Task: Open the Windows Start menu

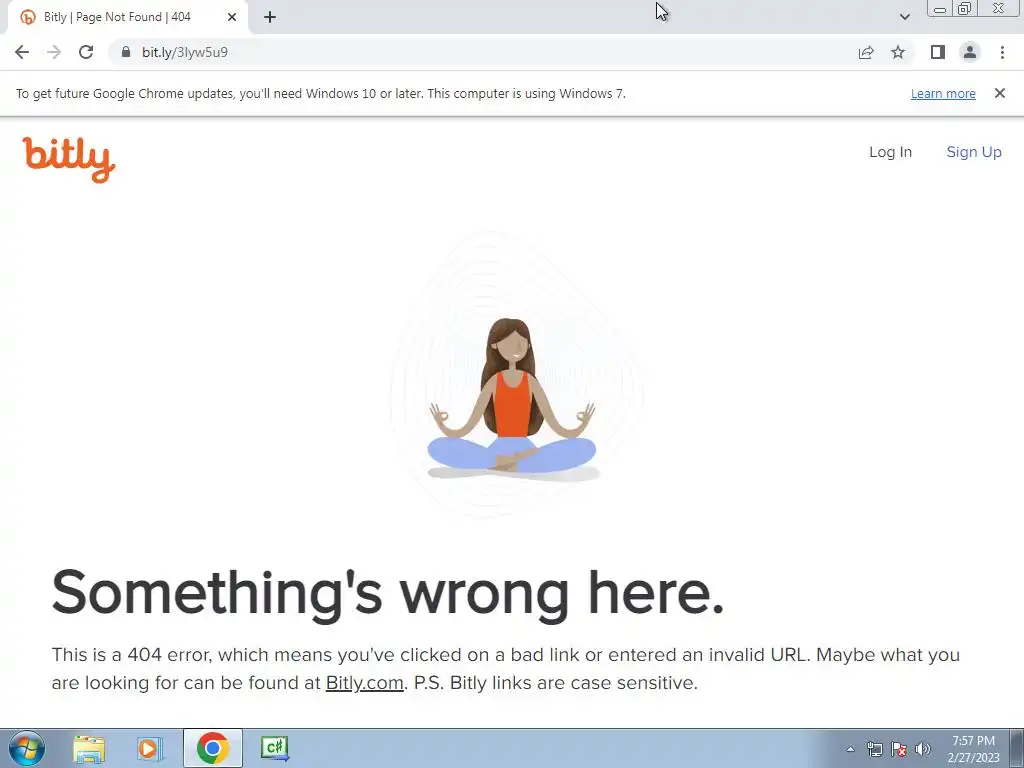Action: click(x=27, y=748)
